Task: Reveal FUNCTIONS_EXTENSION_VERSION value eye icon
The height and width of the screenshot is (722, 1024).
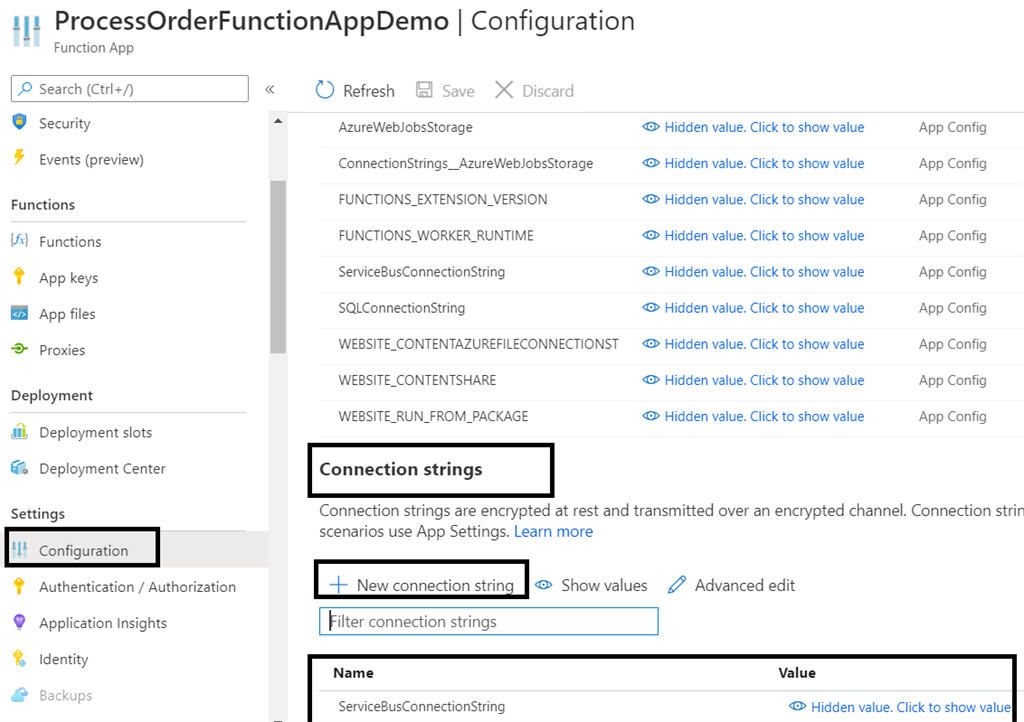Action: tap(650, 198)
